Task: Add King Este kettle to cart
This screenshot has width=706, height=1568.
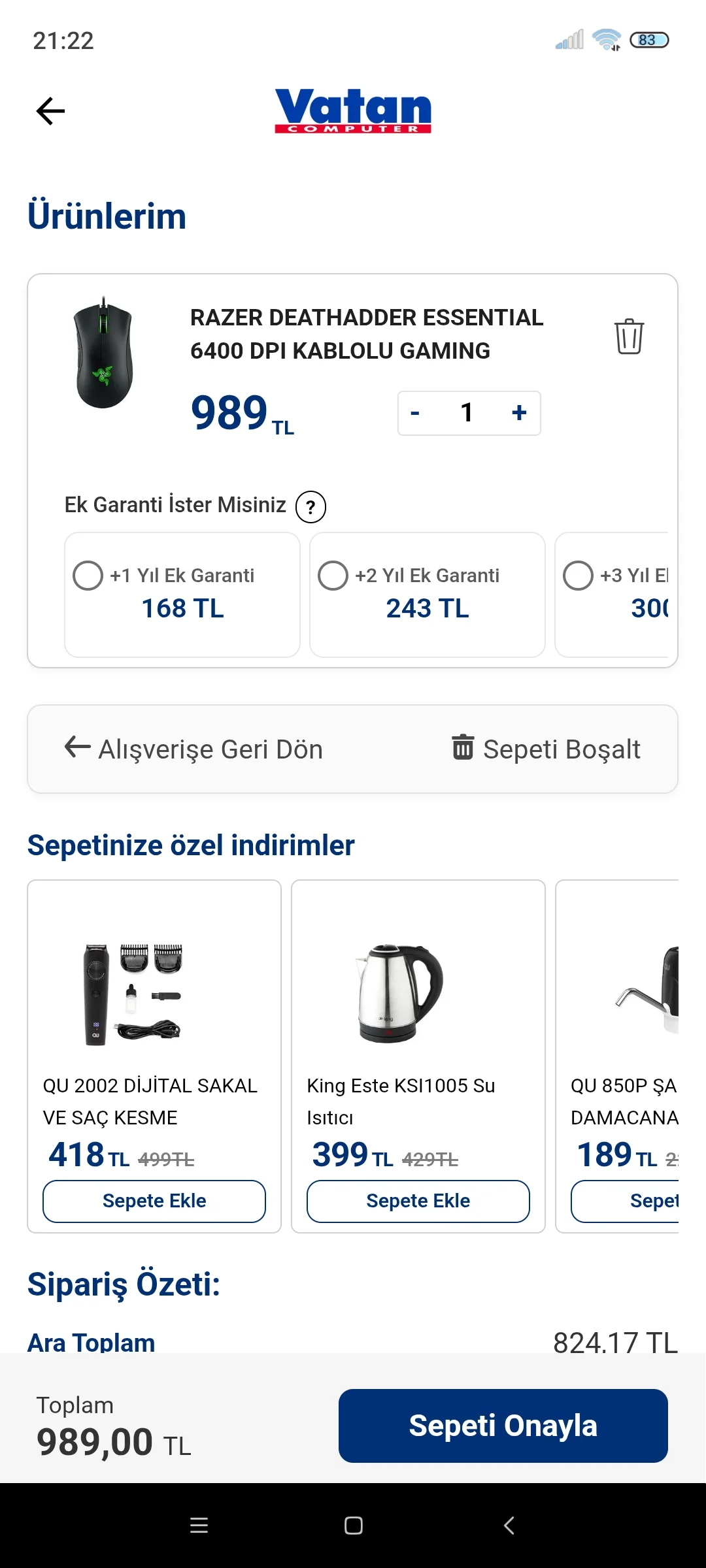Action: (418, 1201)
